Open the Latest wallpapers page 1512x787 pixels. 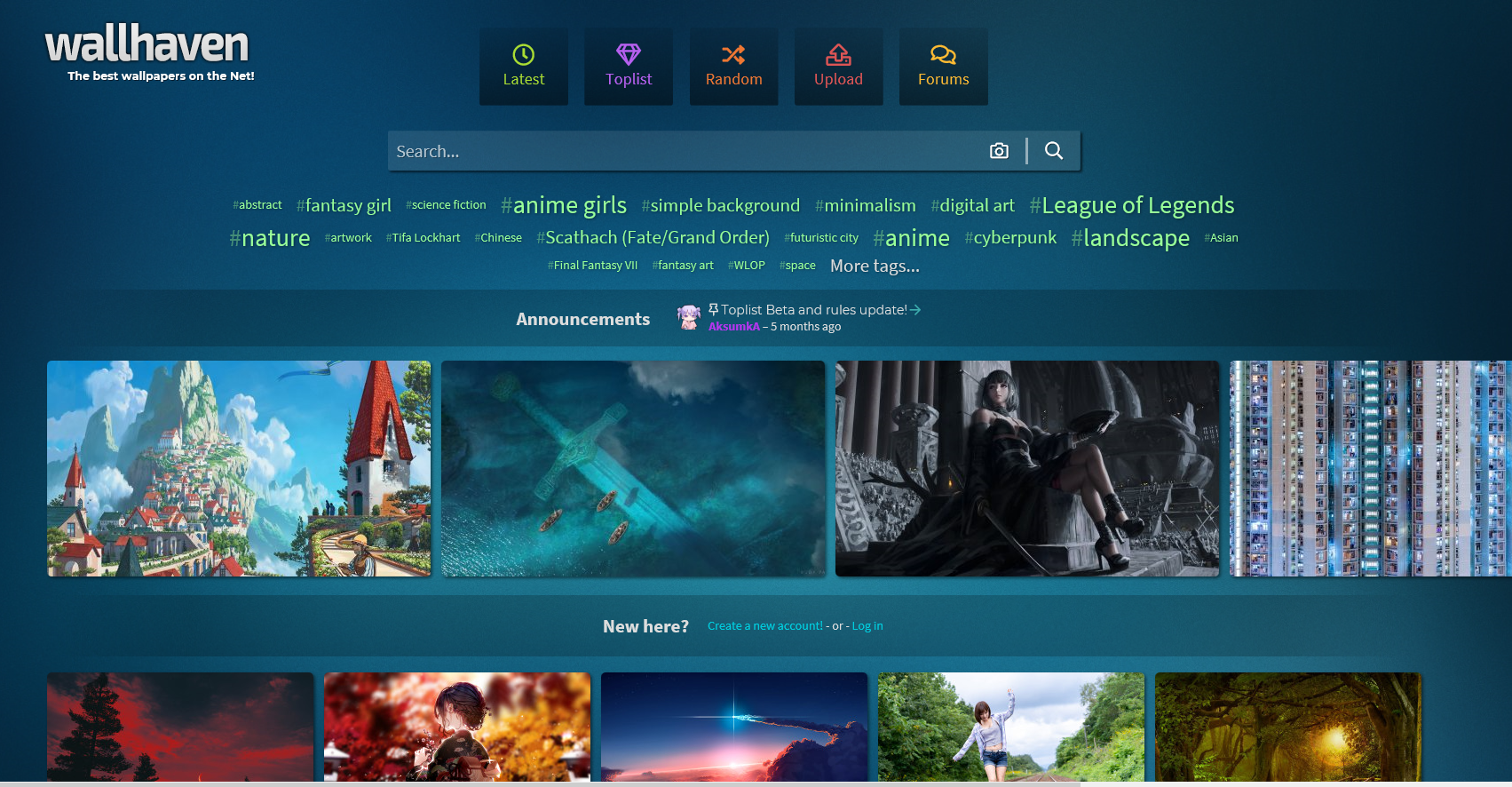[x=524, y=67]
